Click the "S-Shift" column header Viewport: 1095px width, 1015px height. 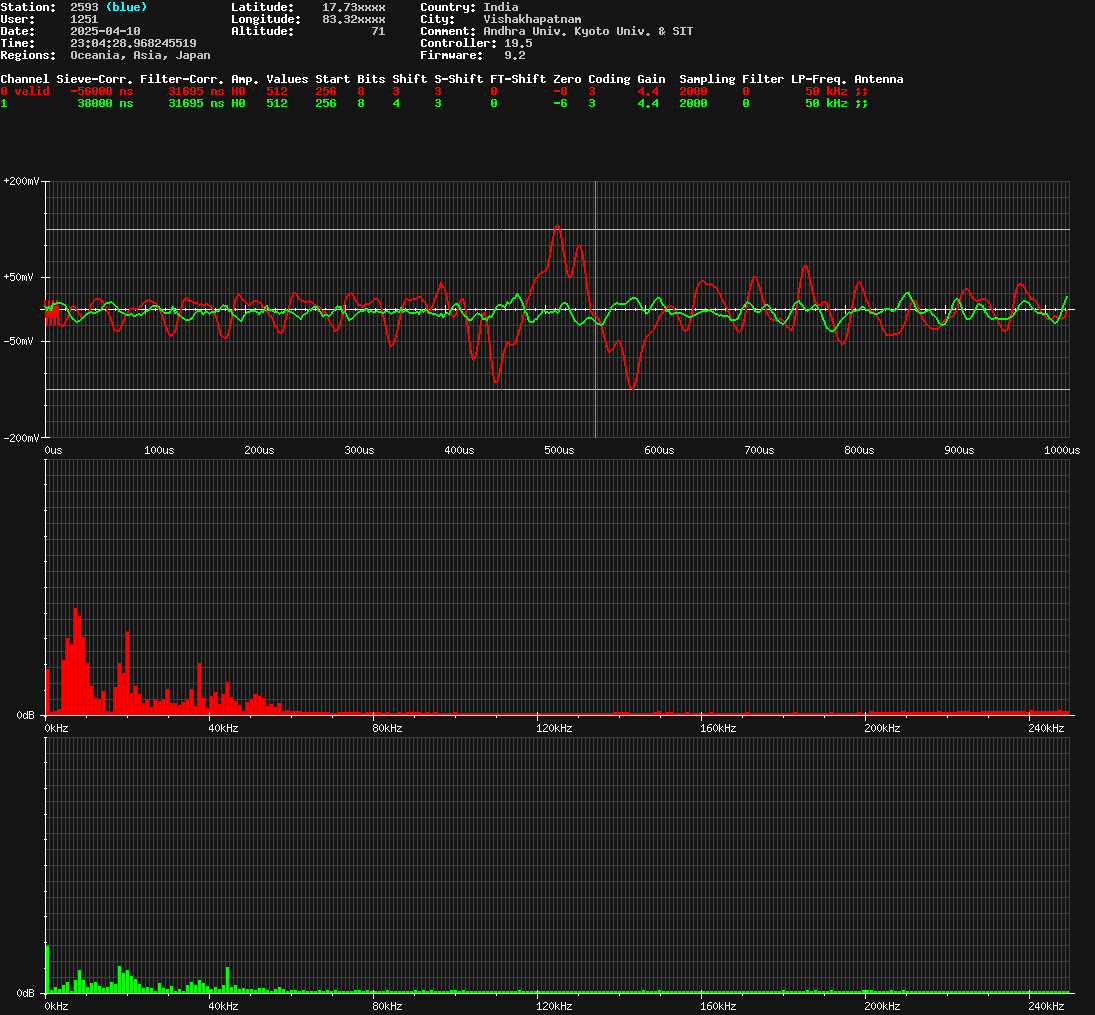[x=458, y=79]
